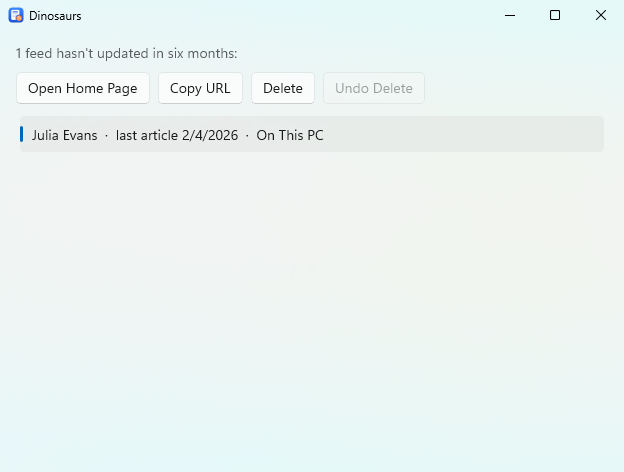624x472 pixels.
Task: Open the selected feed's home page
Action: (83, 88)
